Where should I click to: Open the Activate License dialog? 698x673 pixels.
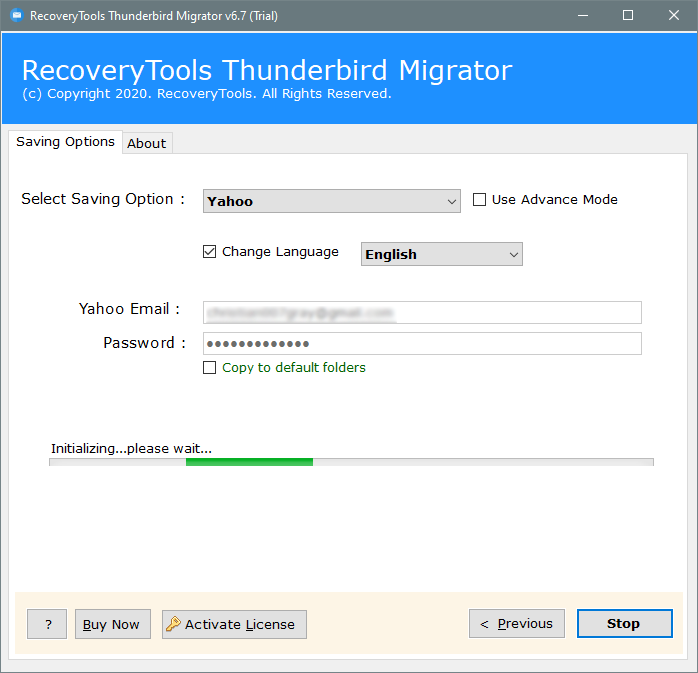(x=234, y=624)
